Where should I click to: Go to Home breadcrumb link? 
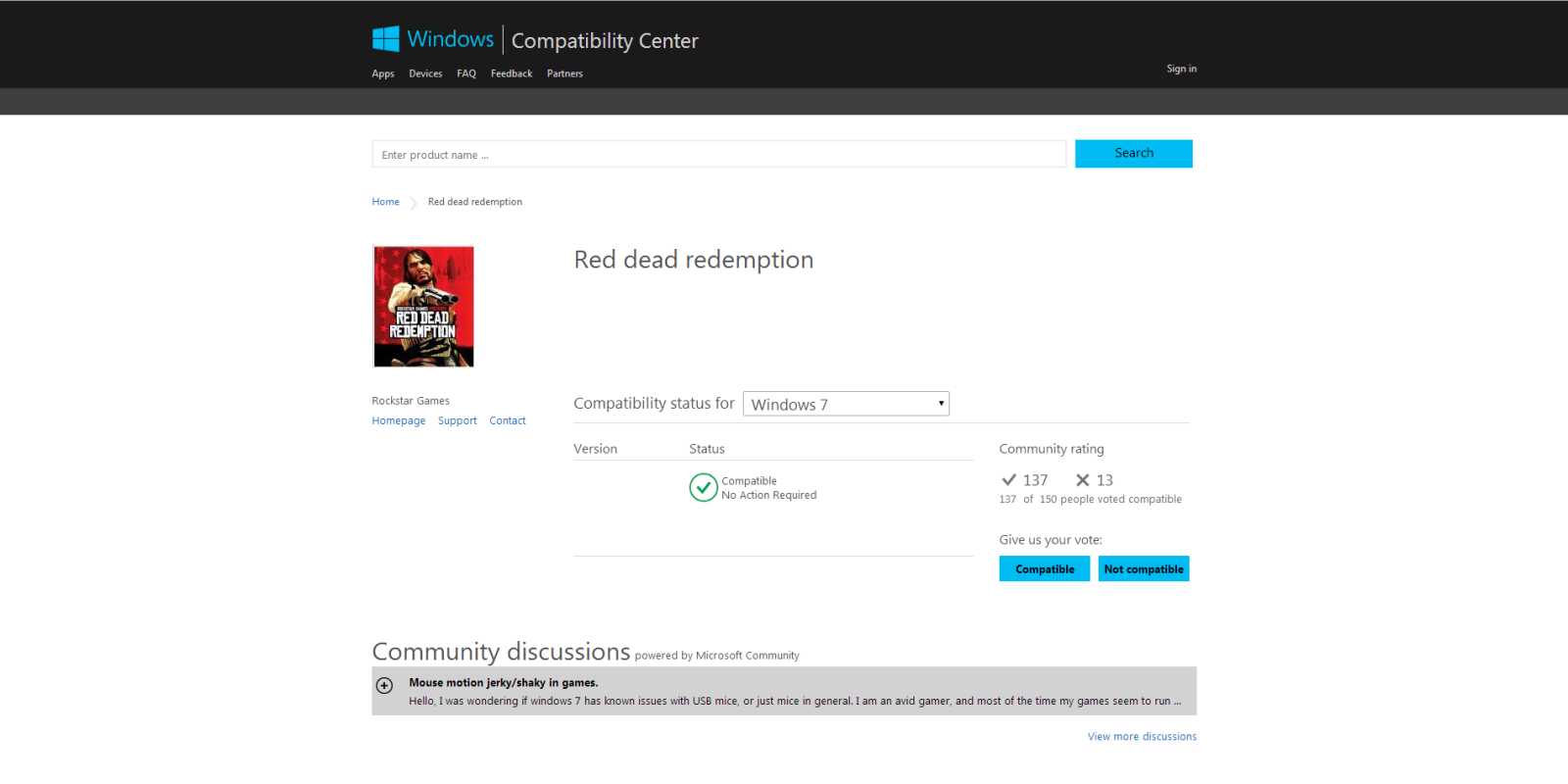point(385,202)
